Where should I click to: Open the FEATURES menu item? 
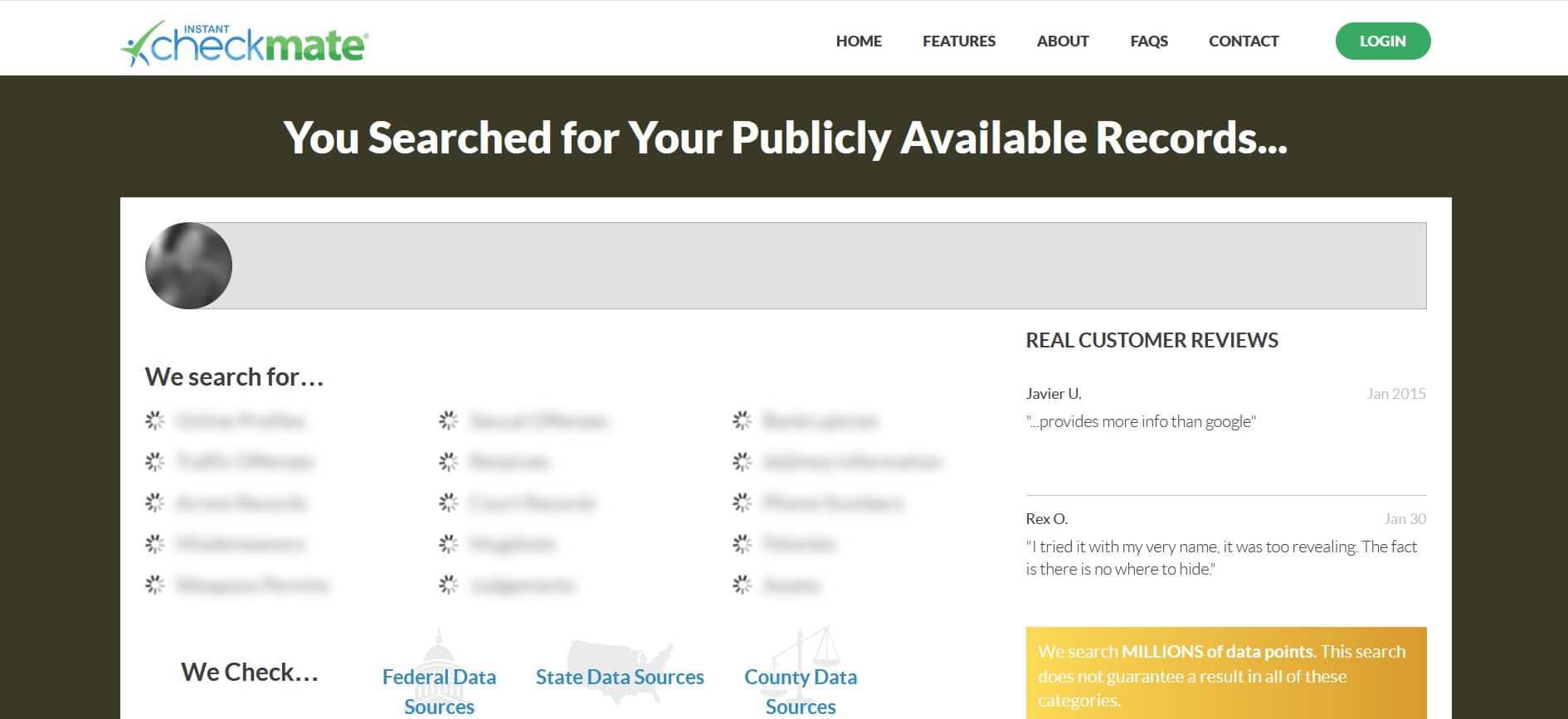959,41
